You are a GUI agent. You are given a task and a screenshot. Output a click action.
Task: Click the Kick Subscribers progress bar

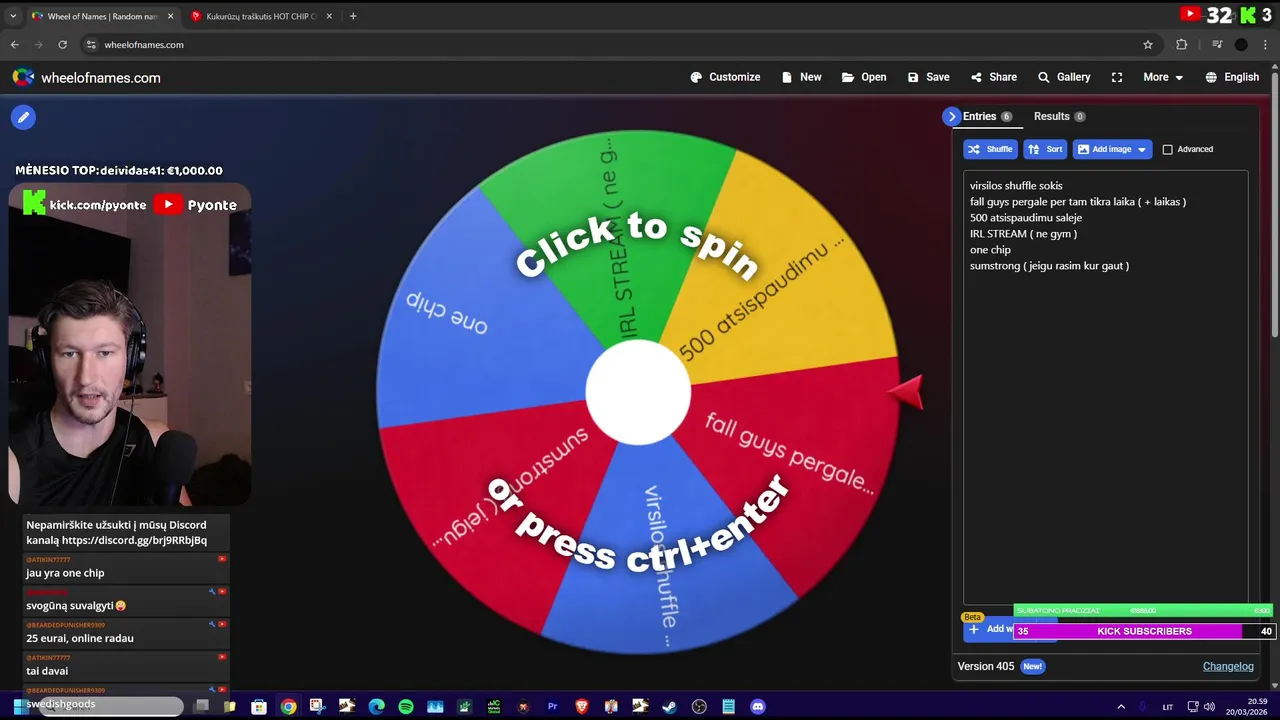click(1144, 631)
